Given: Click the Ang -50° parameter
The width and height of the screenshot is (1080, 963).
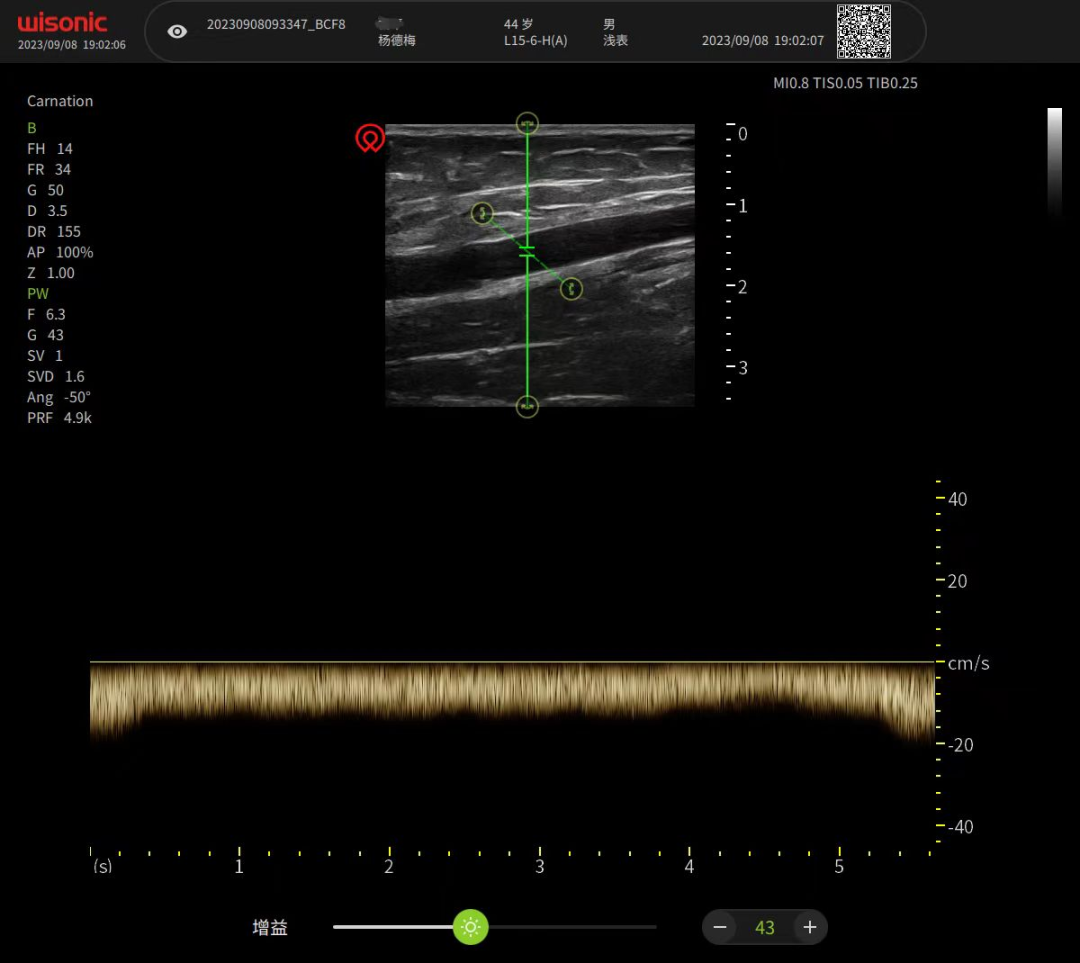Looking at the screenshot, I should 59,398.
